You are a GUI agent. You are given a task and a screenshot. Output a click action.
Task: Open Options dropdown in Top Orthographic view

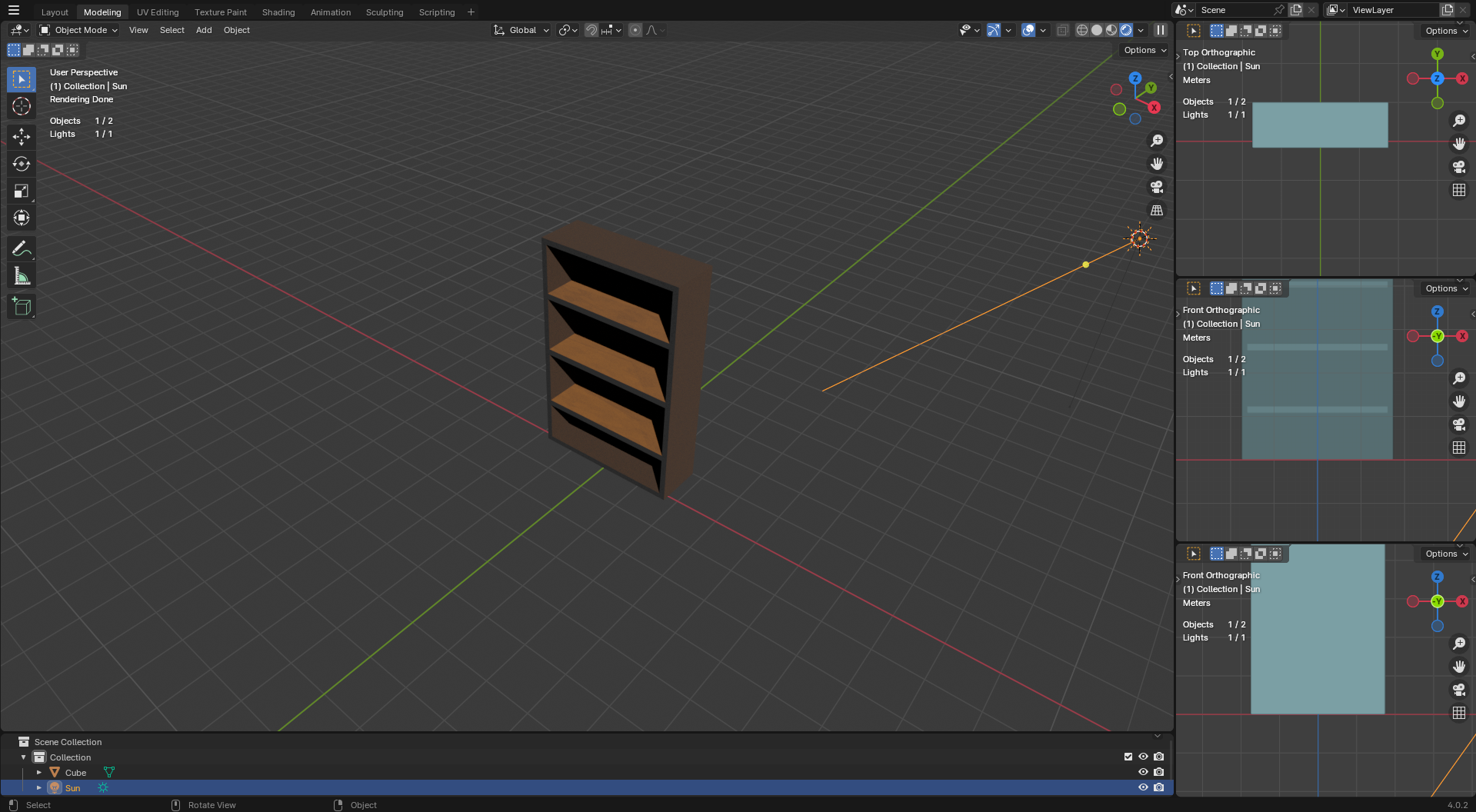pos(1446,31)
